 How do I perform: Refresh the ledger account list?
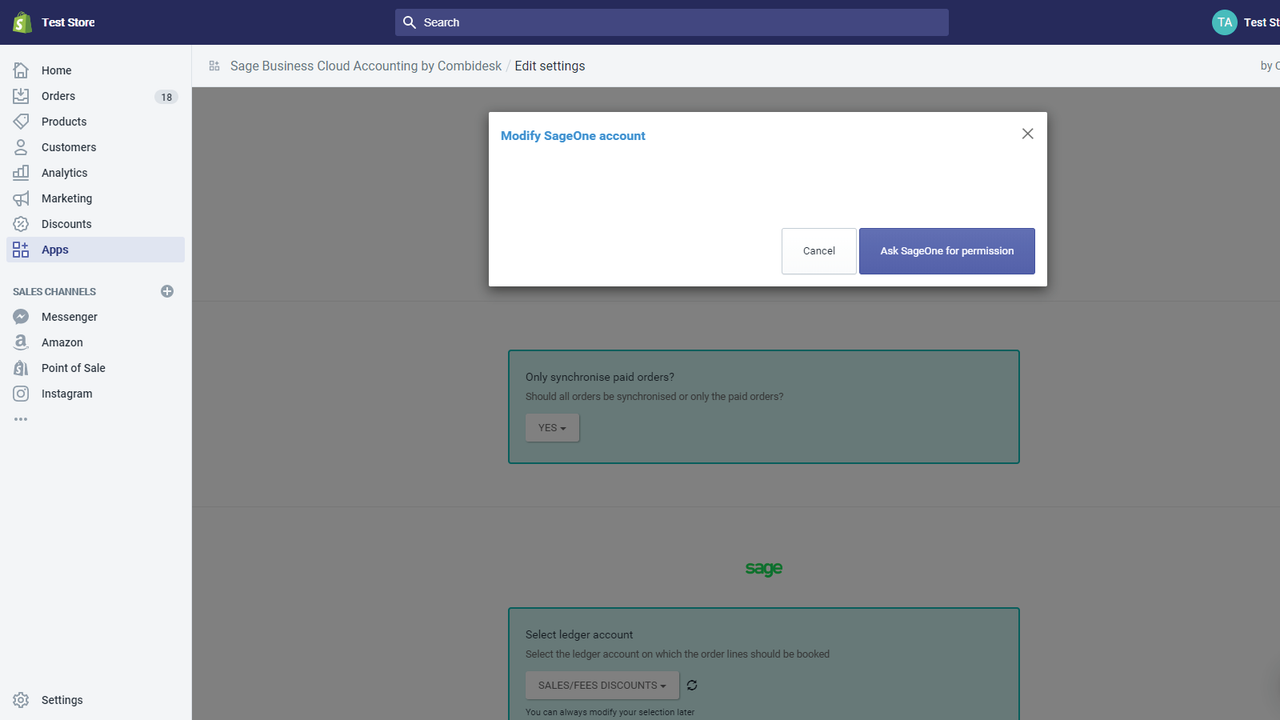tap(691, 685)
